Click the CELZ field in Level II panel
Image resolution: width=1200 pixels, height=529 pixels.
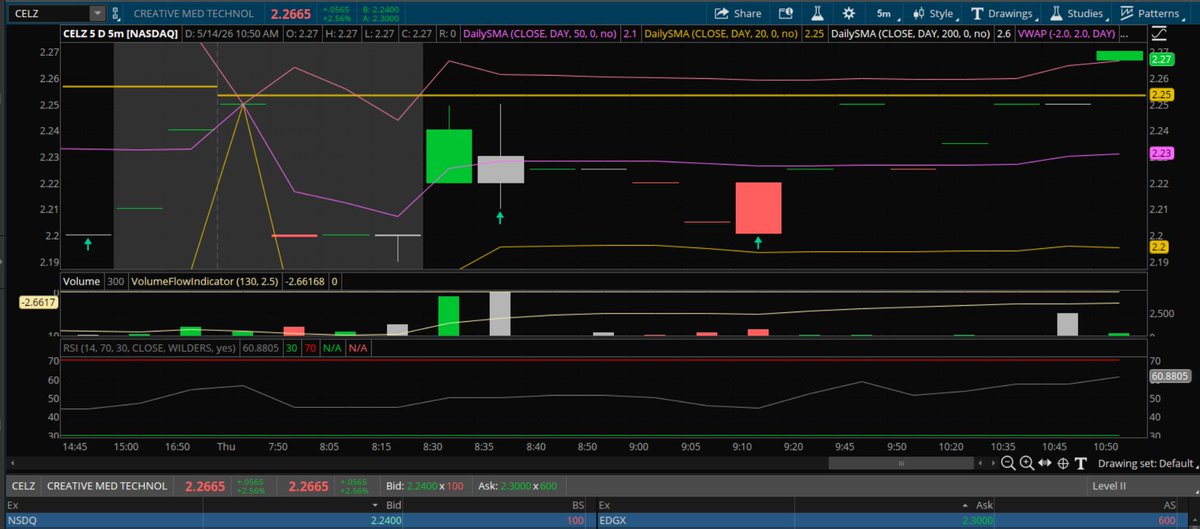coord(23,486)
